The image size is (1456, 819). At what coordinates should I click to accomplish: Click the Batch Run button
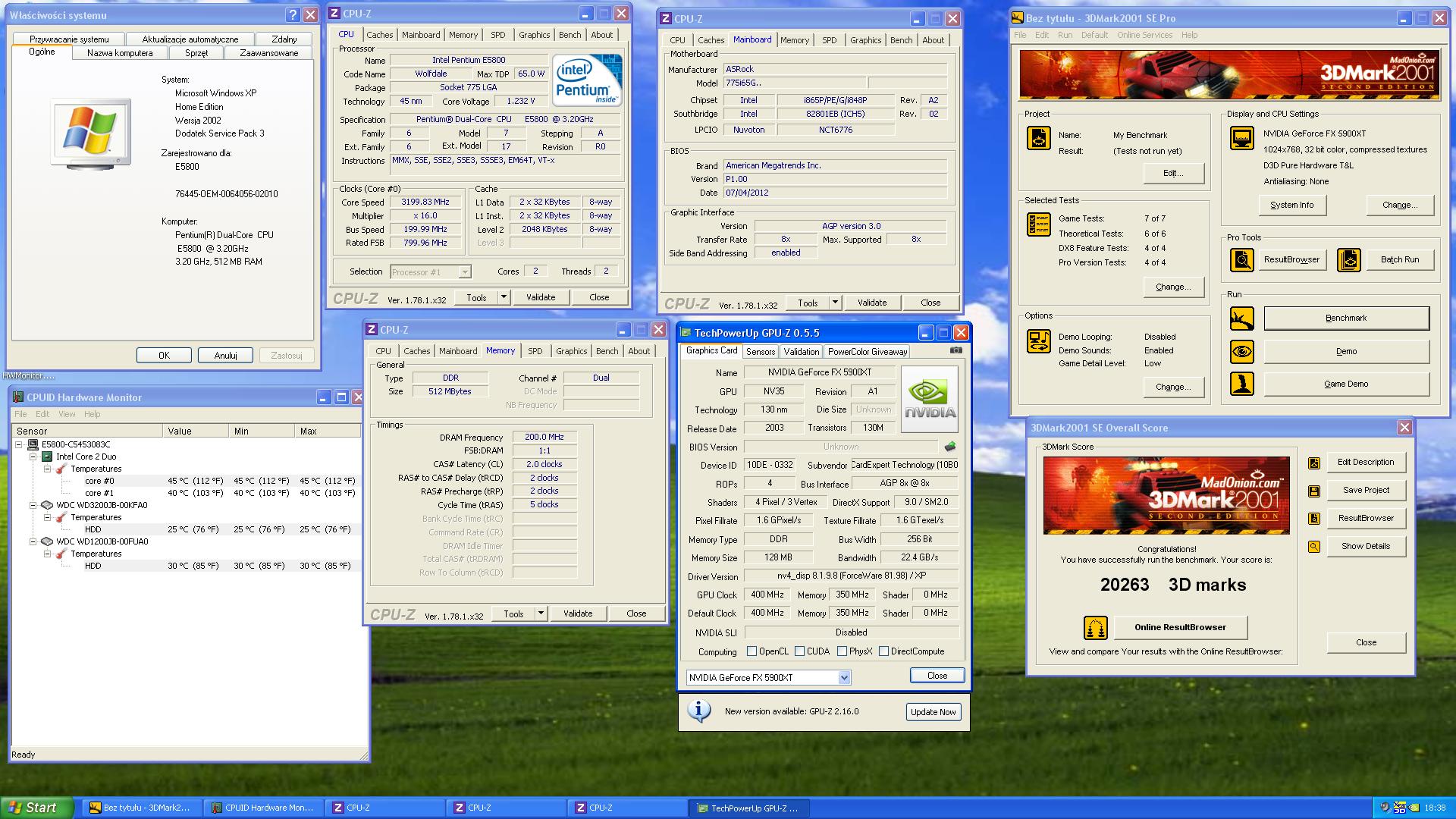[1399, 260]
